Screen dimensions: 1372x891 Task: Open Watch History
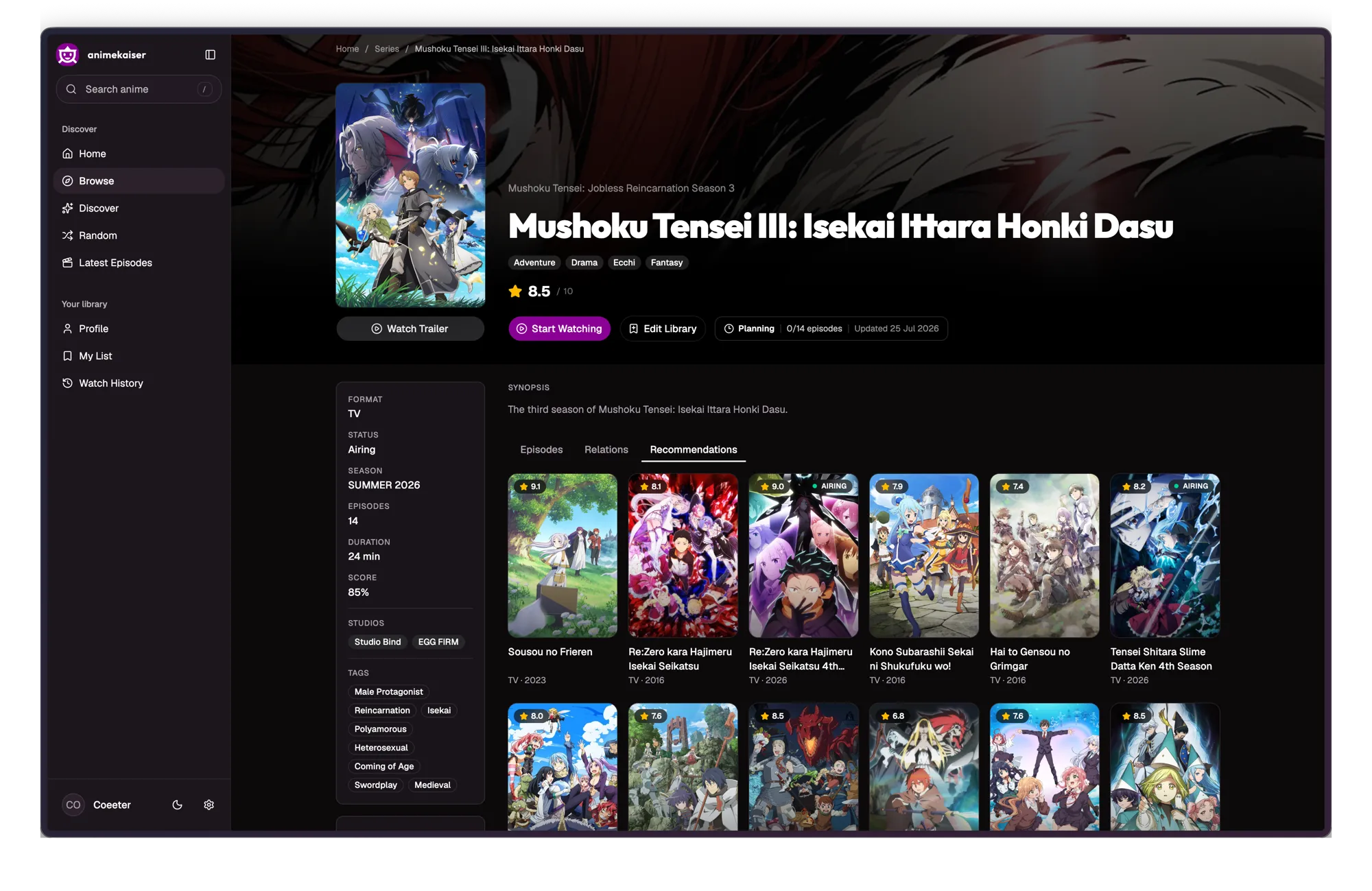(x=139, y=383)
